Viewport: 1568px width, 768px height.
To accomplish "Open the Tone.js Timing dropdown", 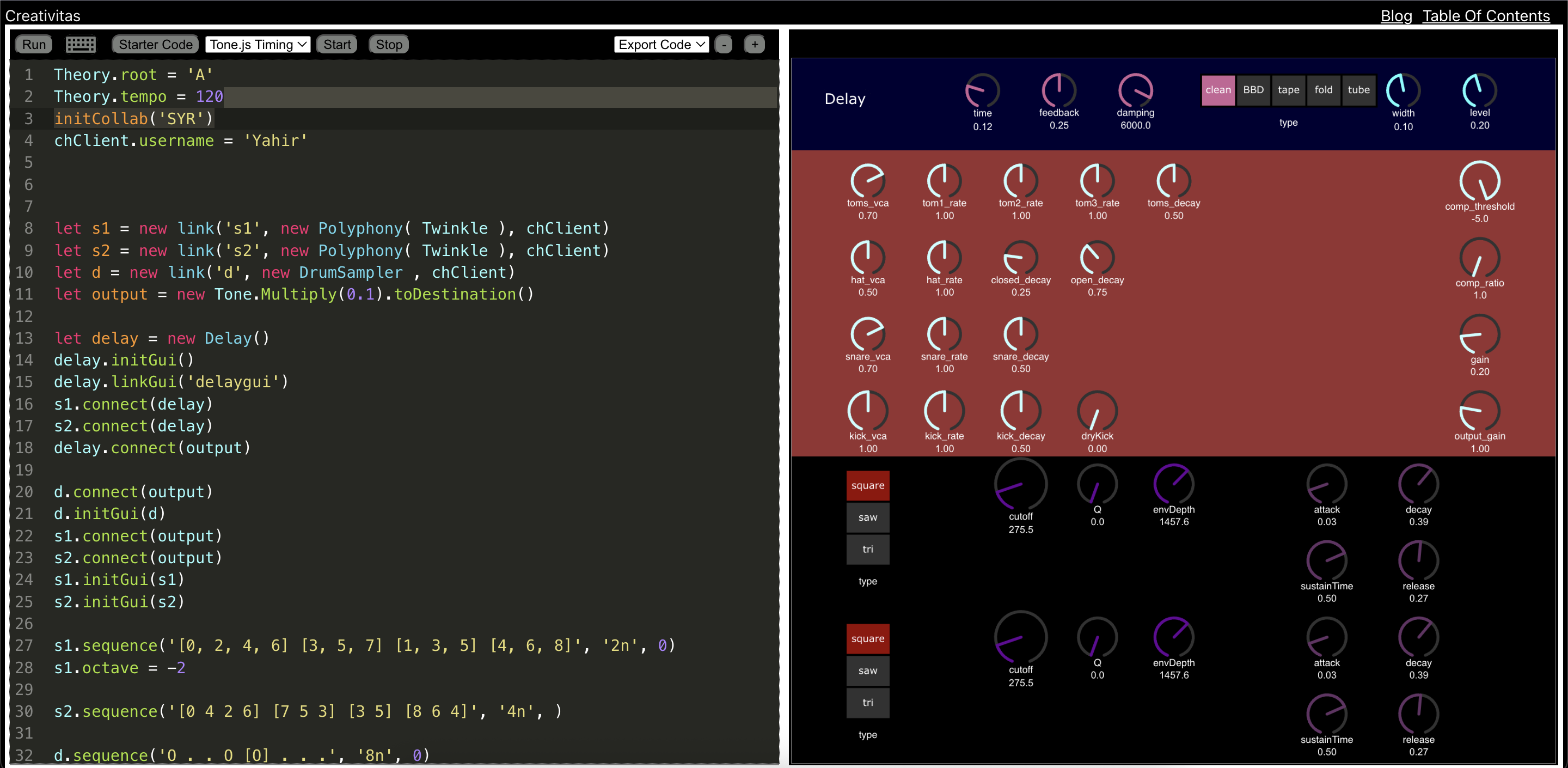I will click(258, 45).
